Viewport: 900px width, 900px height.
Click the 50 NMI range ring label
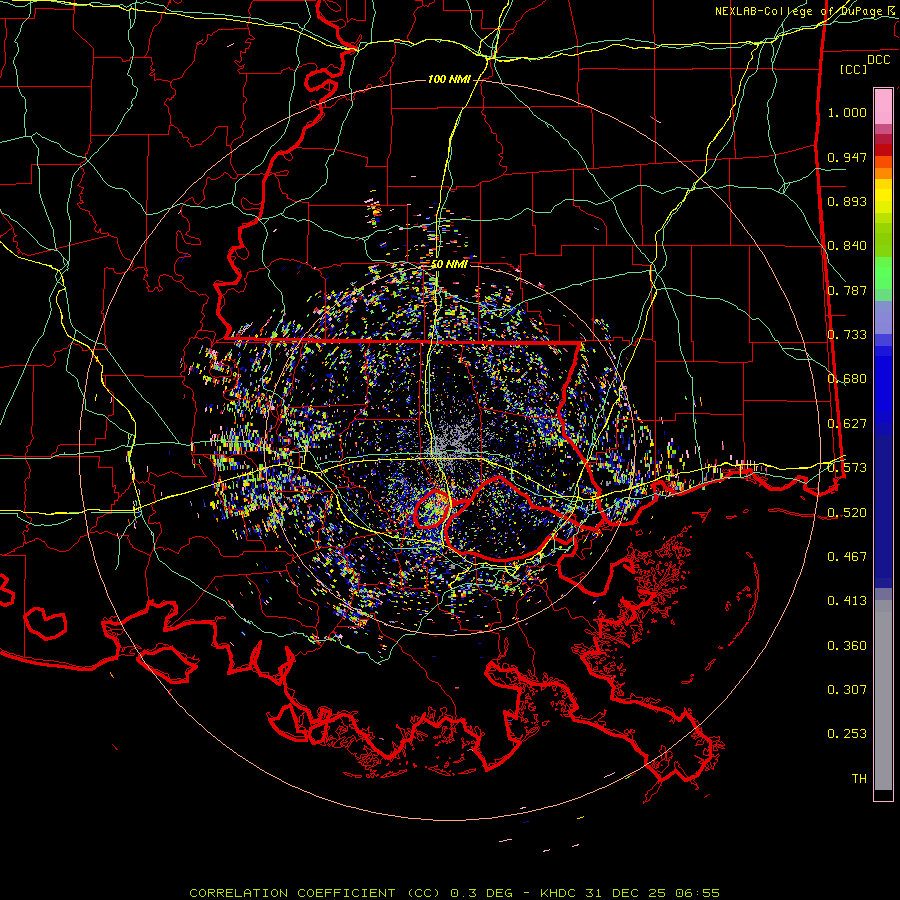449,264
